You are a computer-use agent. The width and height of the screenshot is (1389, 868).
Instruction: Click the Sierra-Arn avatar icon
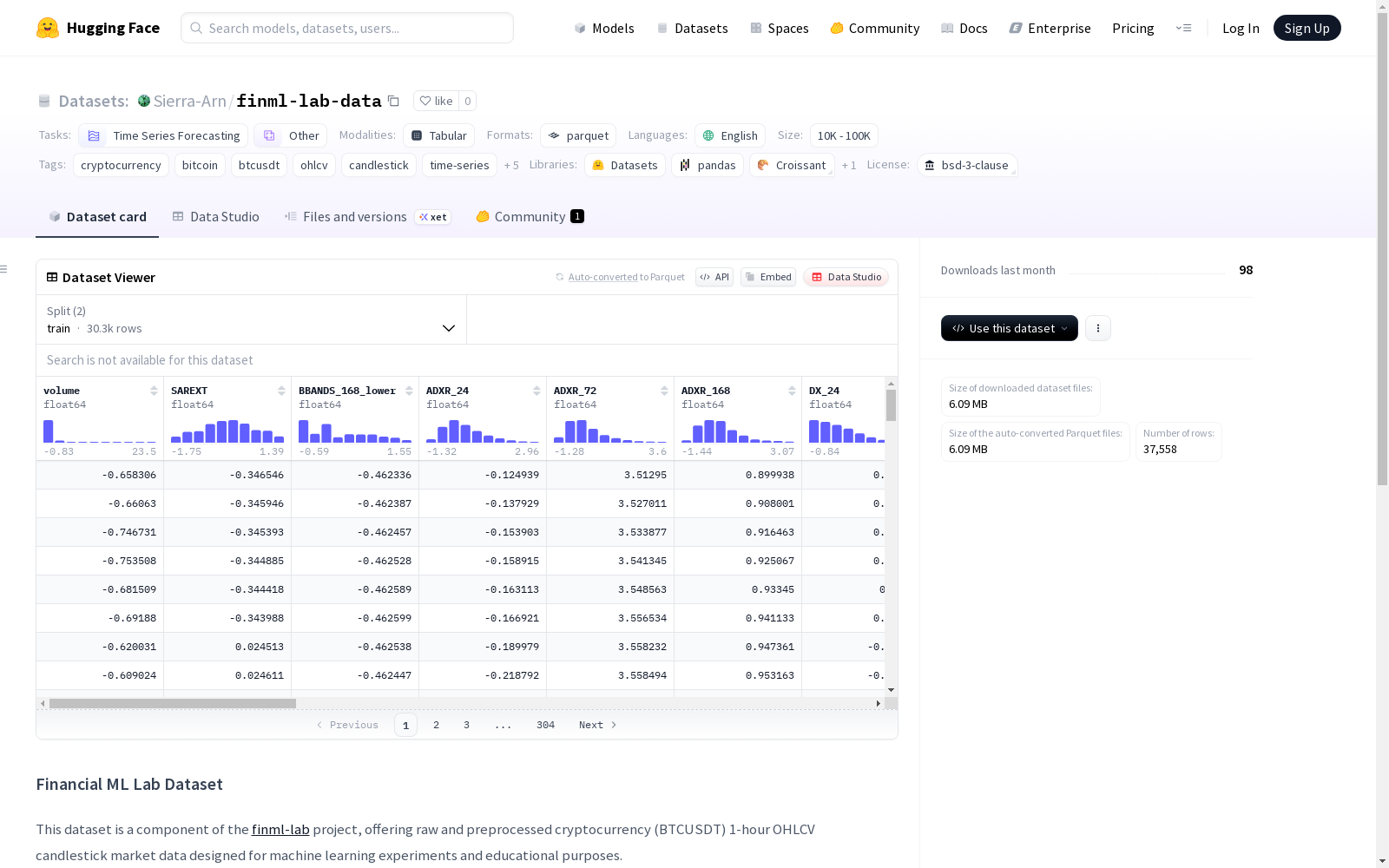coord(144,101)
